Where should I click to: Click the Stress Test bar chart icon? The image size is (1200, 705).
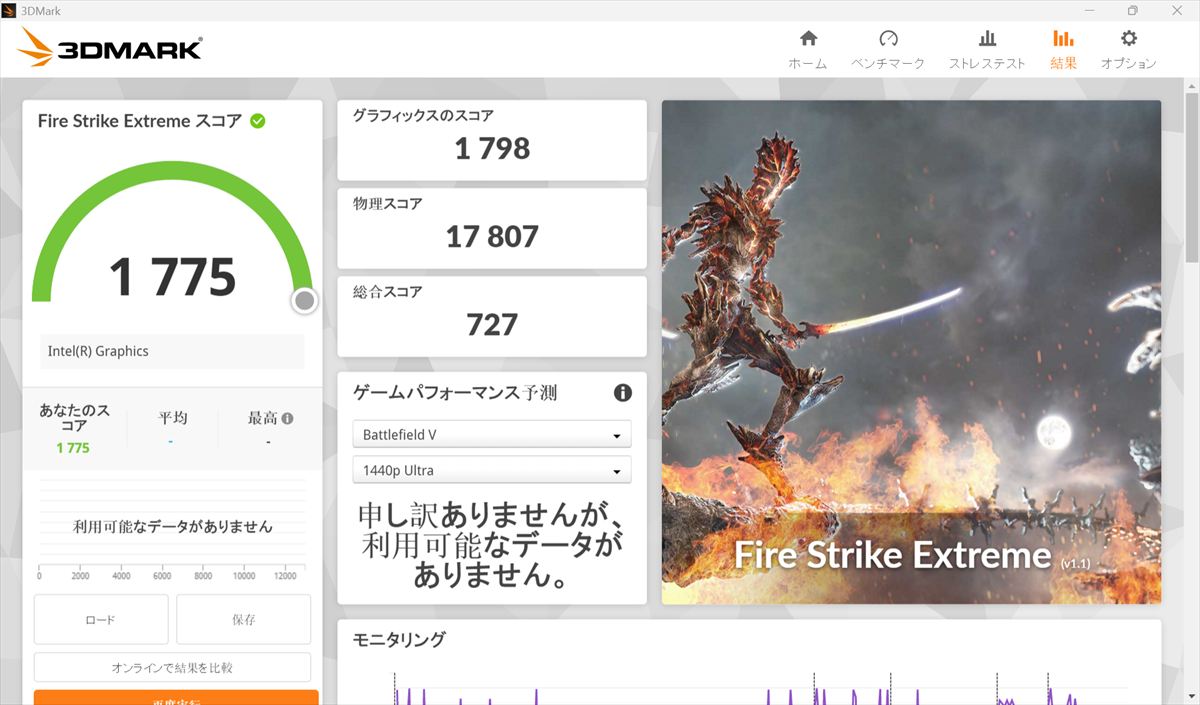coord(987,39)
